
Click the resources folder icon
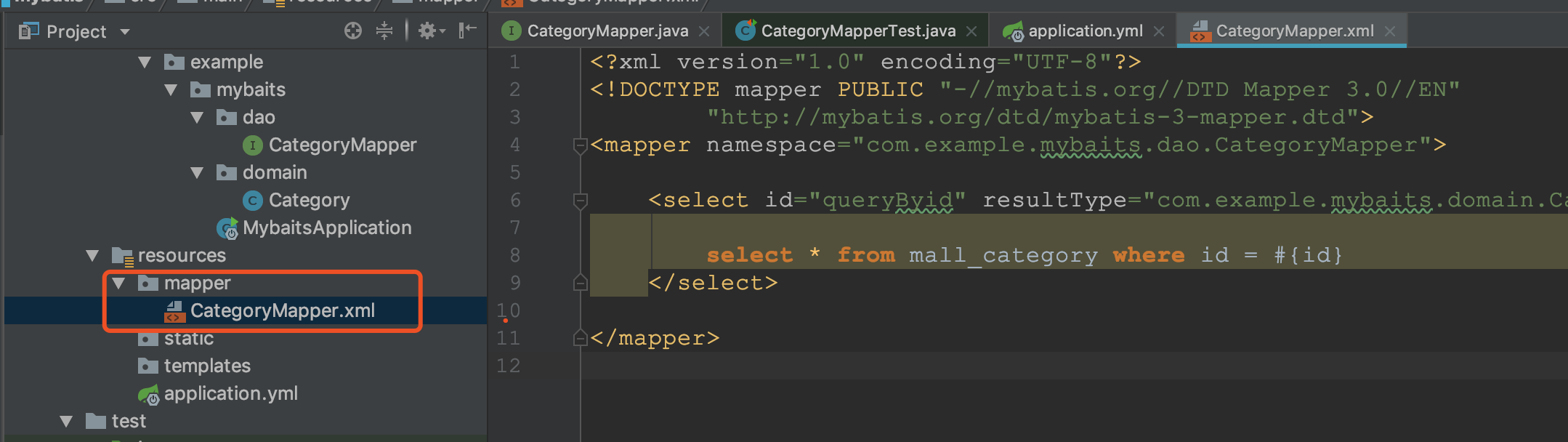[123, 257]
